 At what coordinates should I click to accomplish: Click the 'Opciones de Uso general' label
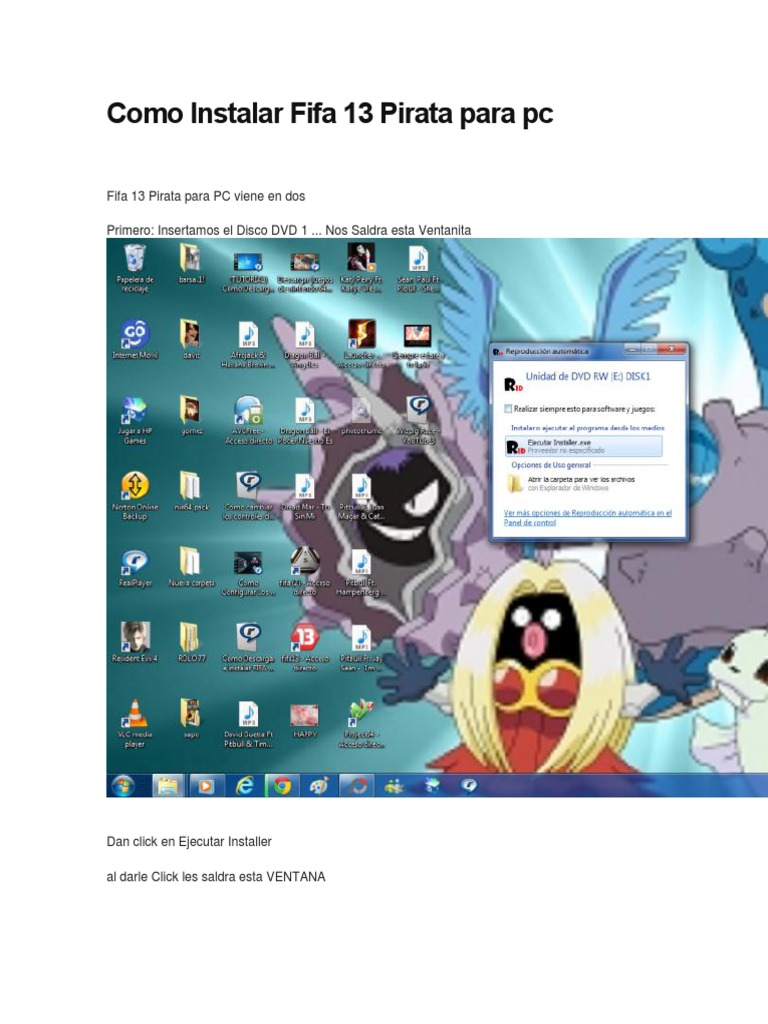pyautogui.click(x=551, y=465)
